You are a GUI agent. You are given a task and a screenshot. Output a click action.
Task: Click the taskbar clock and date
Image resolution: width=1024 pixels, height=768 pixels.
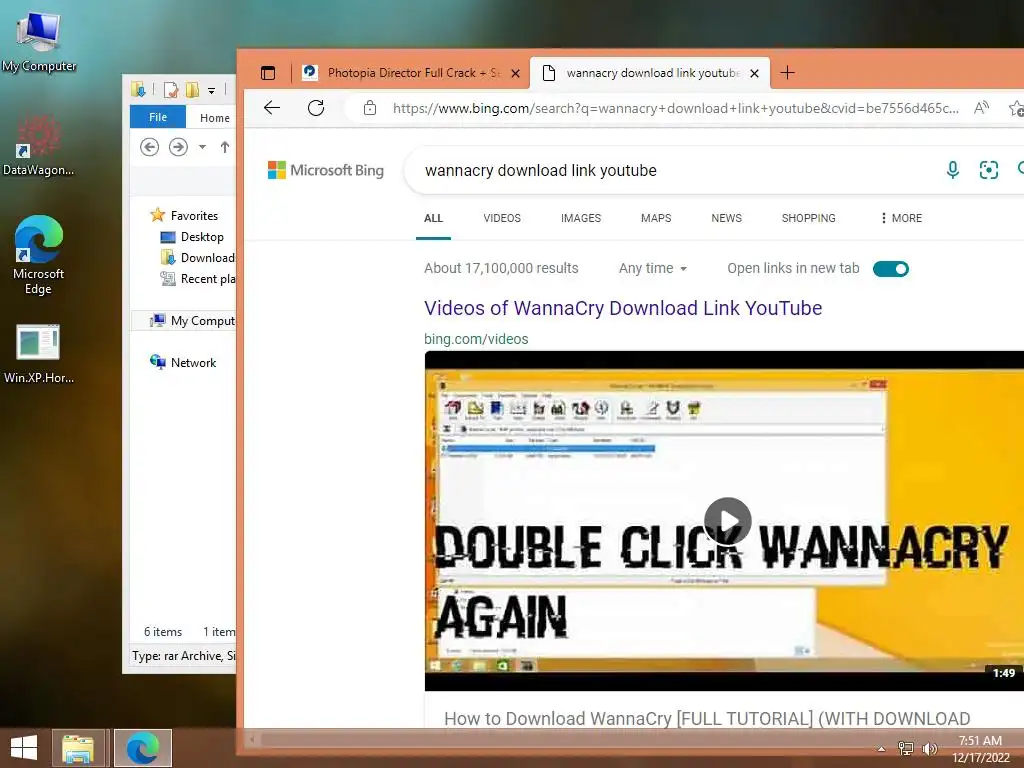[980, 748]
